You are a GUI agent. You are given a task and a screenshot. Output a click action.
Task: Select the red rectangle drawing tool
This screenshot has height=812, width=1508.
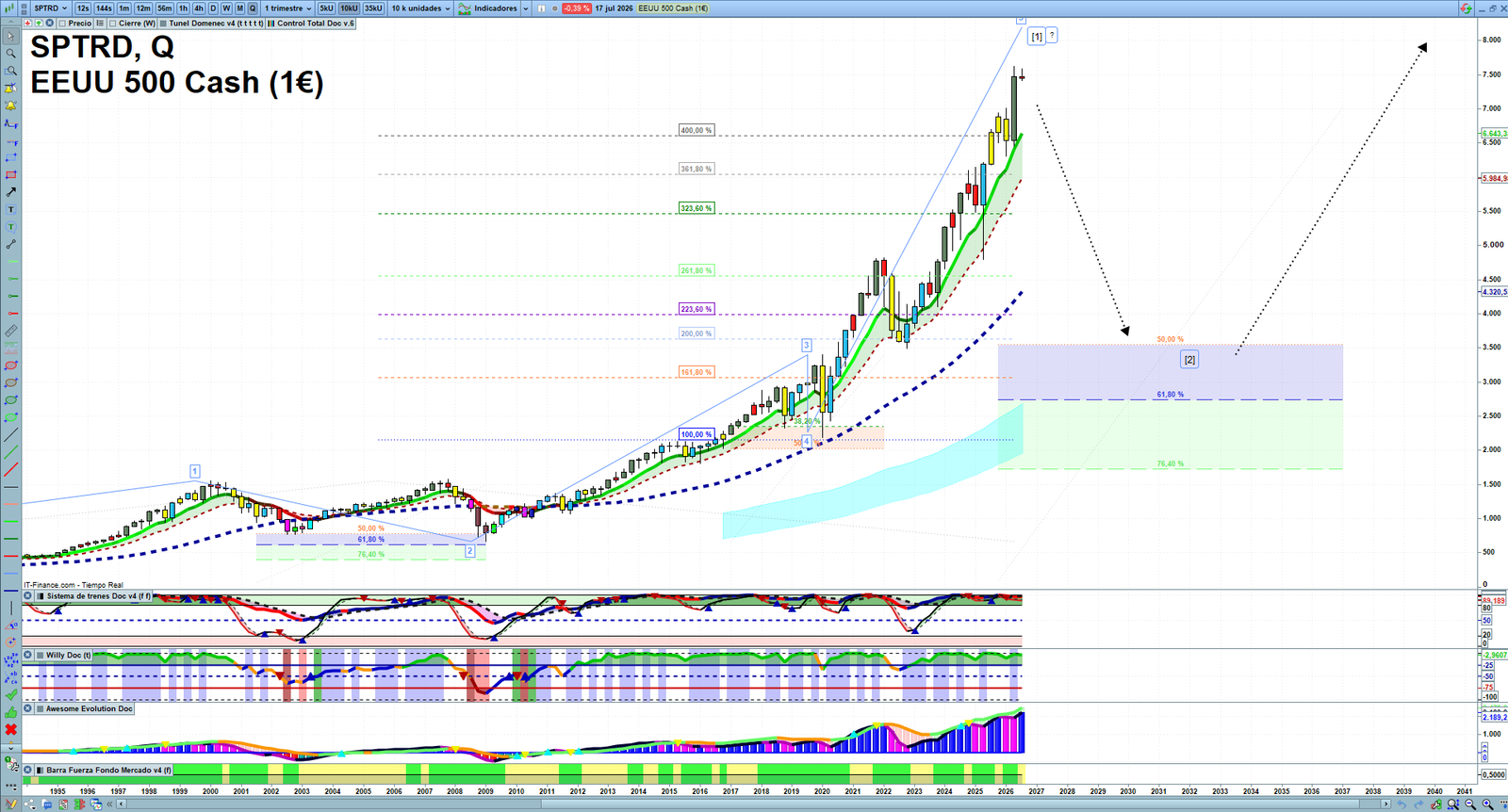[x=10, y=175]
